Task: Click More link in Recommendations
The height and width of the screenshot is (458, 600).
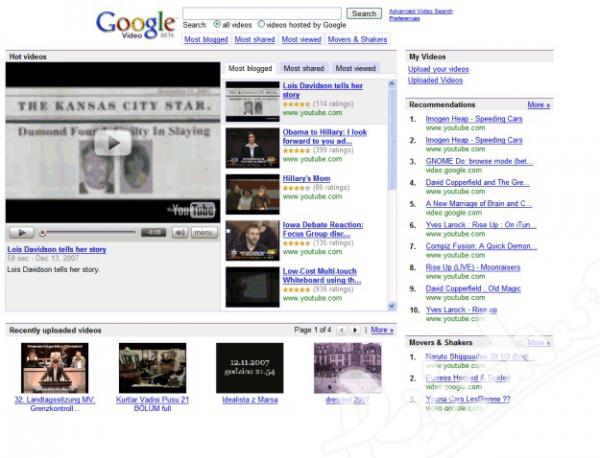Action: click(538, 104)
